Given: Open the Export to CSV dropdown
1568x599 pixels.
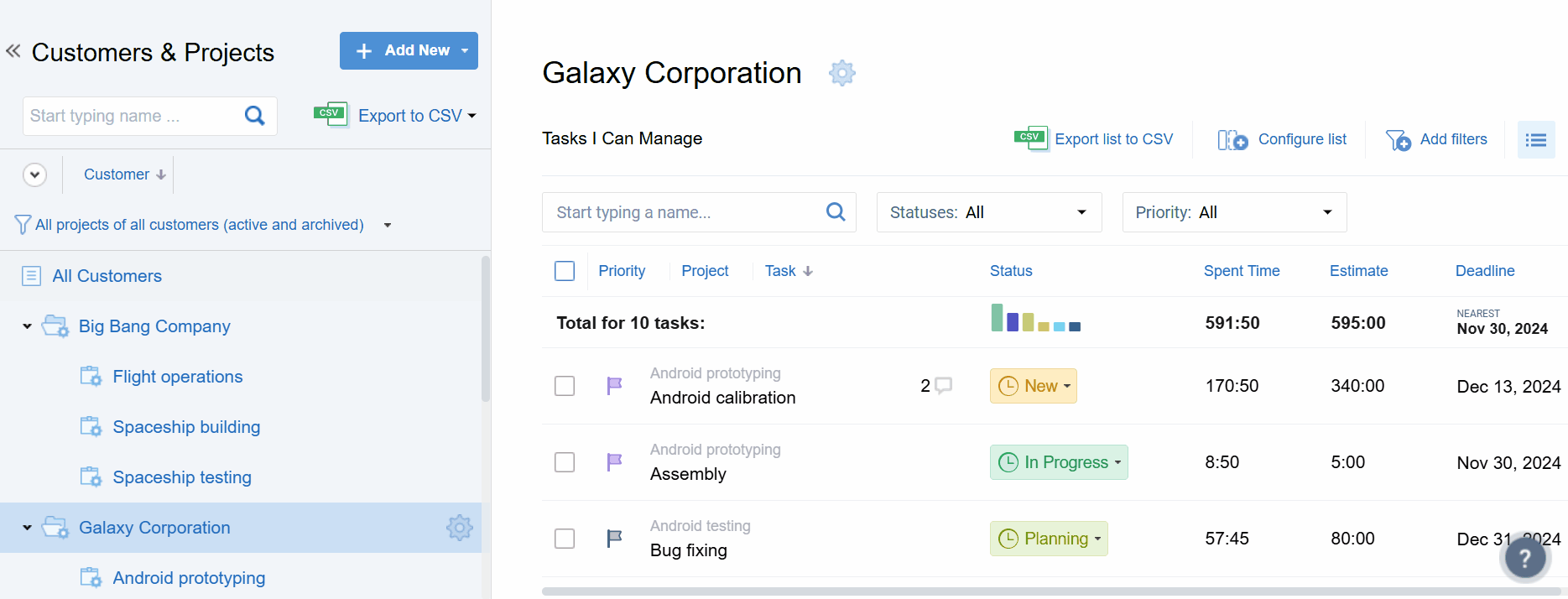Looking at the screenshot, I should (417, 116).
